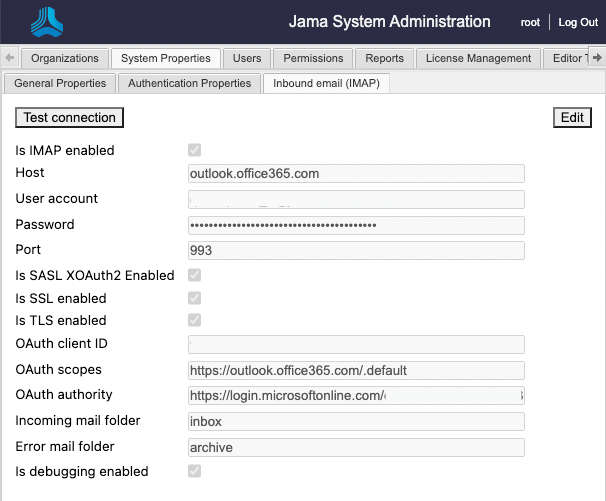The image size is (606, 501).
Task: Toggle the Is IMAP enabled checkbox
Action: point(194,150)
